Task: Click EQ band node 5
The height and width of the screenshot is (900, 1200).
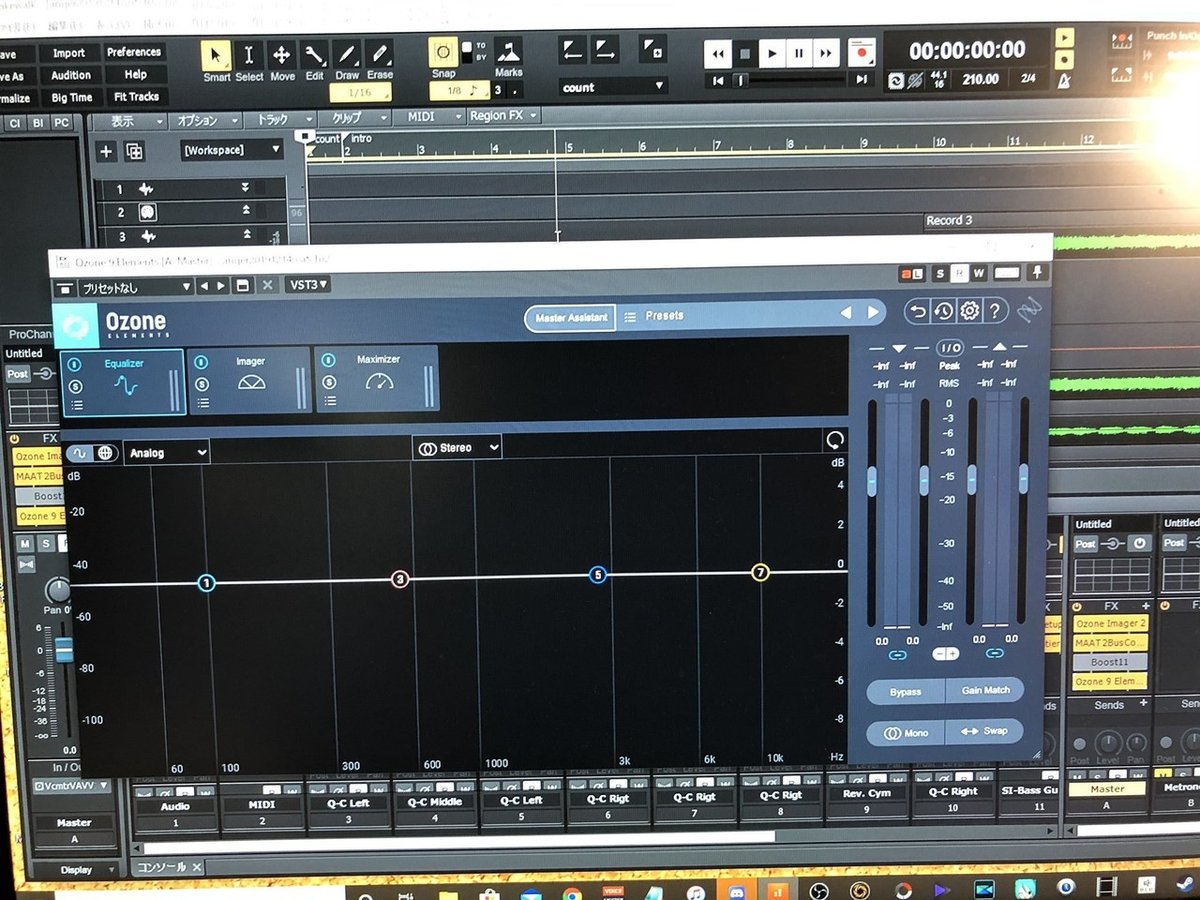Action: click(x=597, y=575)
